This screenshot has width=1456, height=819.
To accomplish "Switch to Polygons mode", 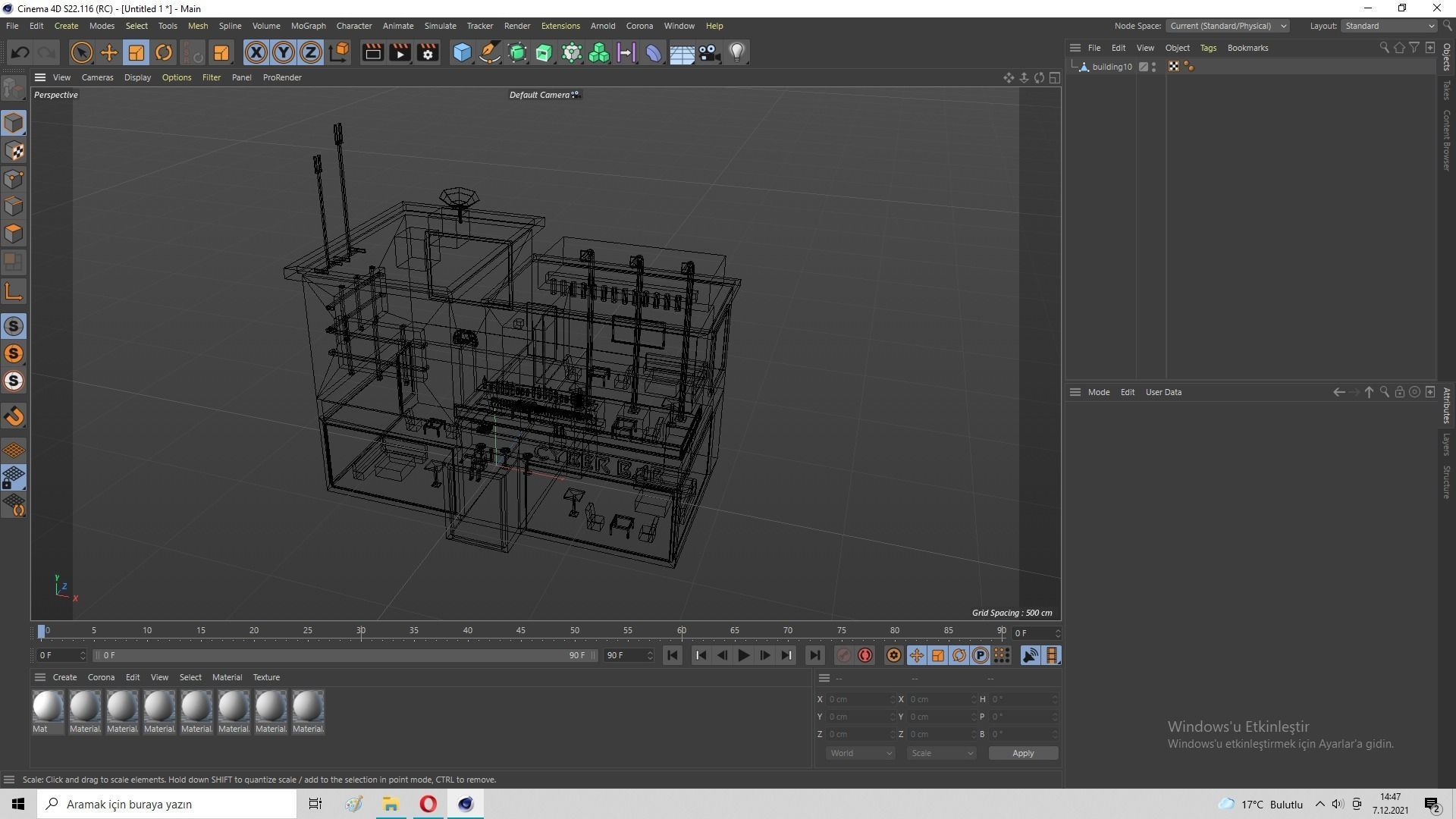I will coord(14,234).
